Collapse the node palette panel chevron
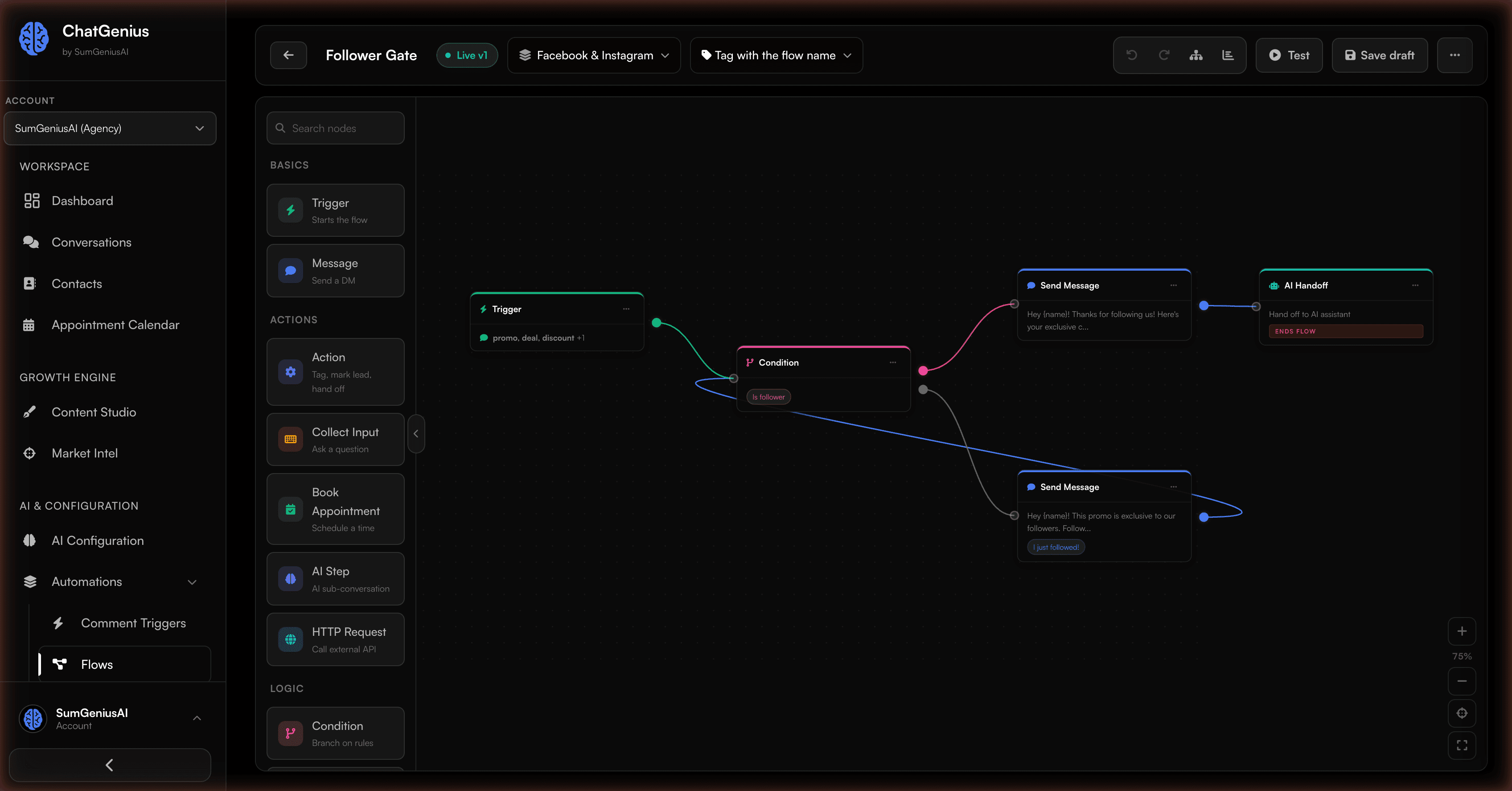Viewport: 1512px width, 791px height. pyautogui.click(x=415, y=433)
